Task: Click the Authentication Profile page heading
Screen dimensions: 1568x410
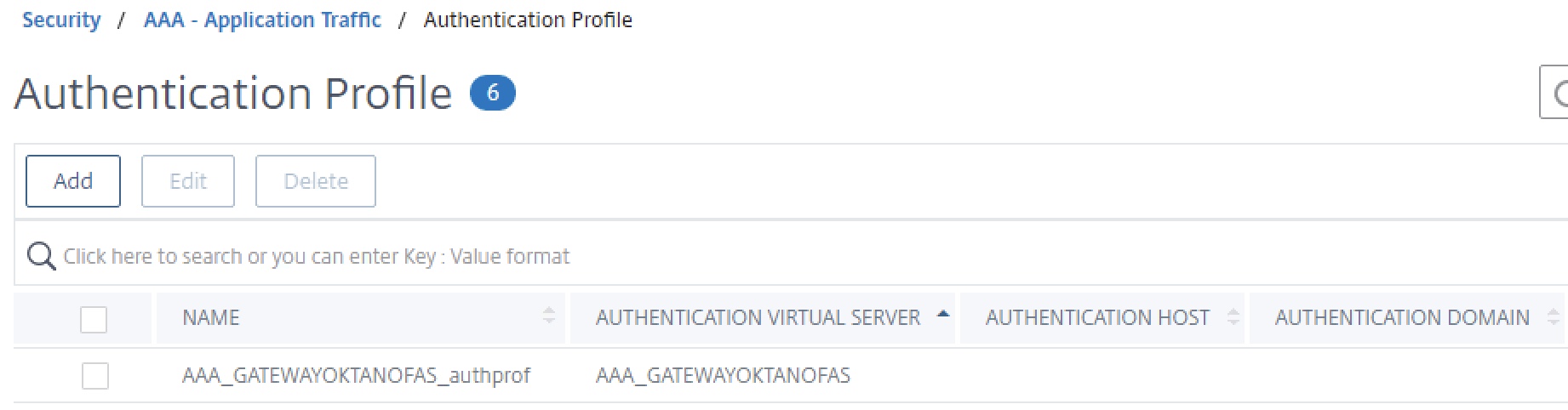Action: (232, 93)
